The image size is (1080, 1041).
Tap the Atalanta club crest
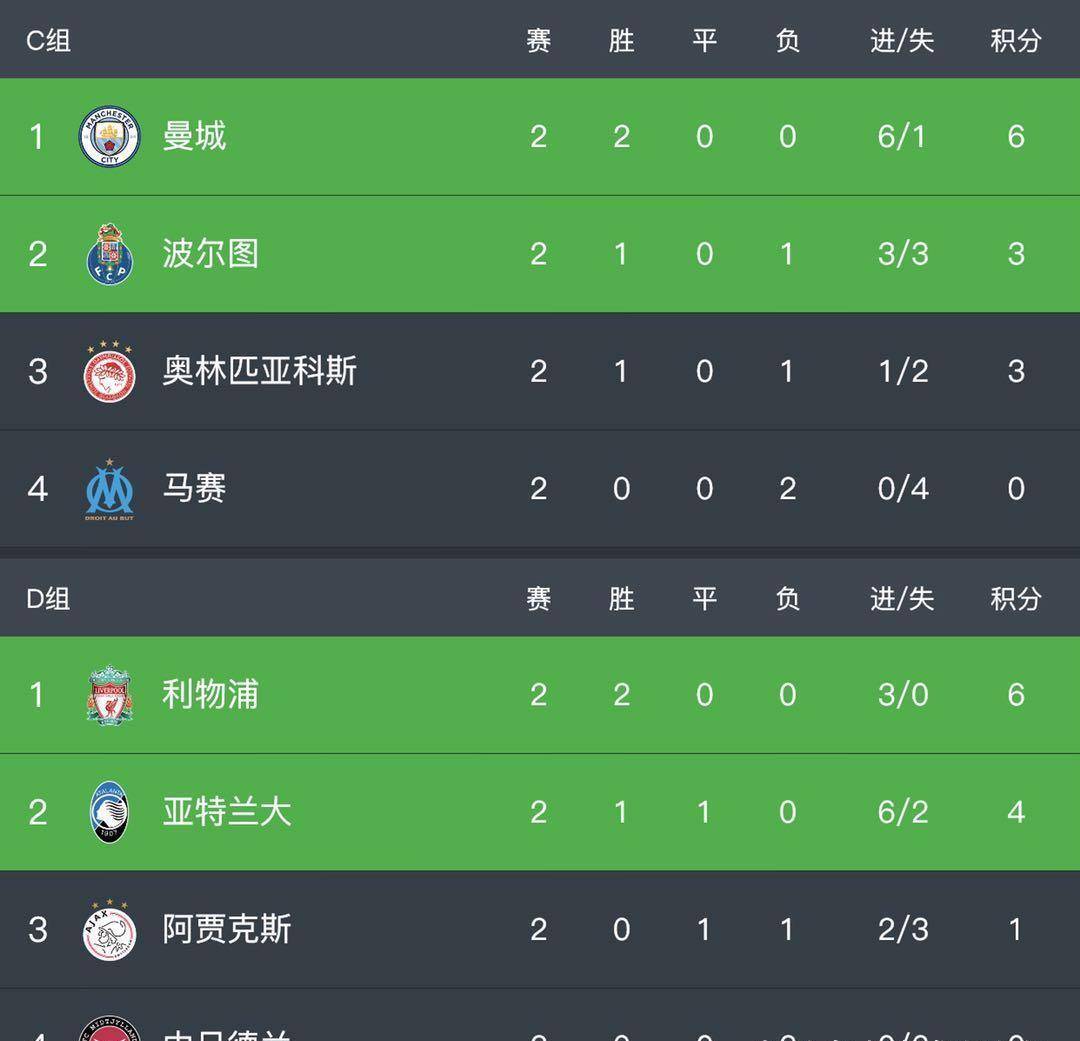click(110, 812)
